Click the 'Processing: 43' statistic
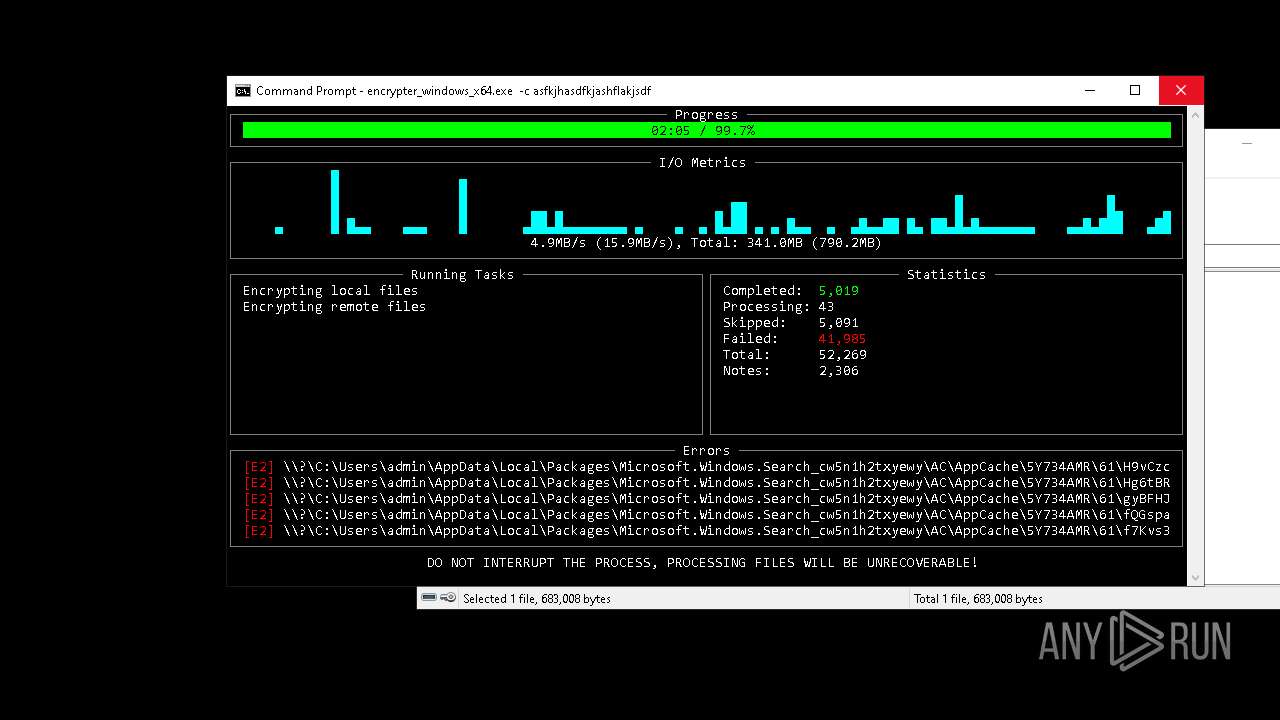The width and height of the screenshot is (1280, 720). pos(779,307)
